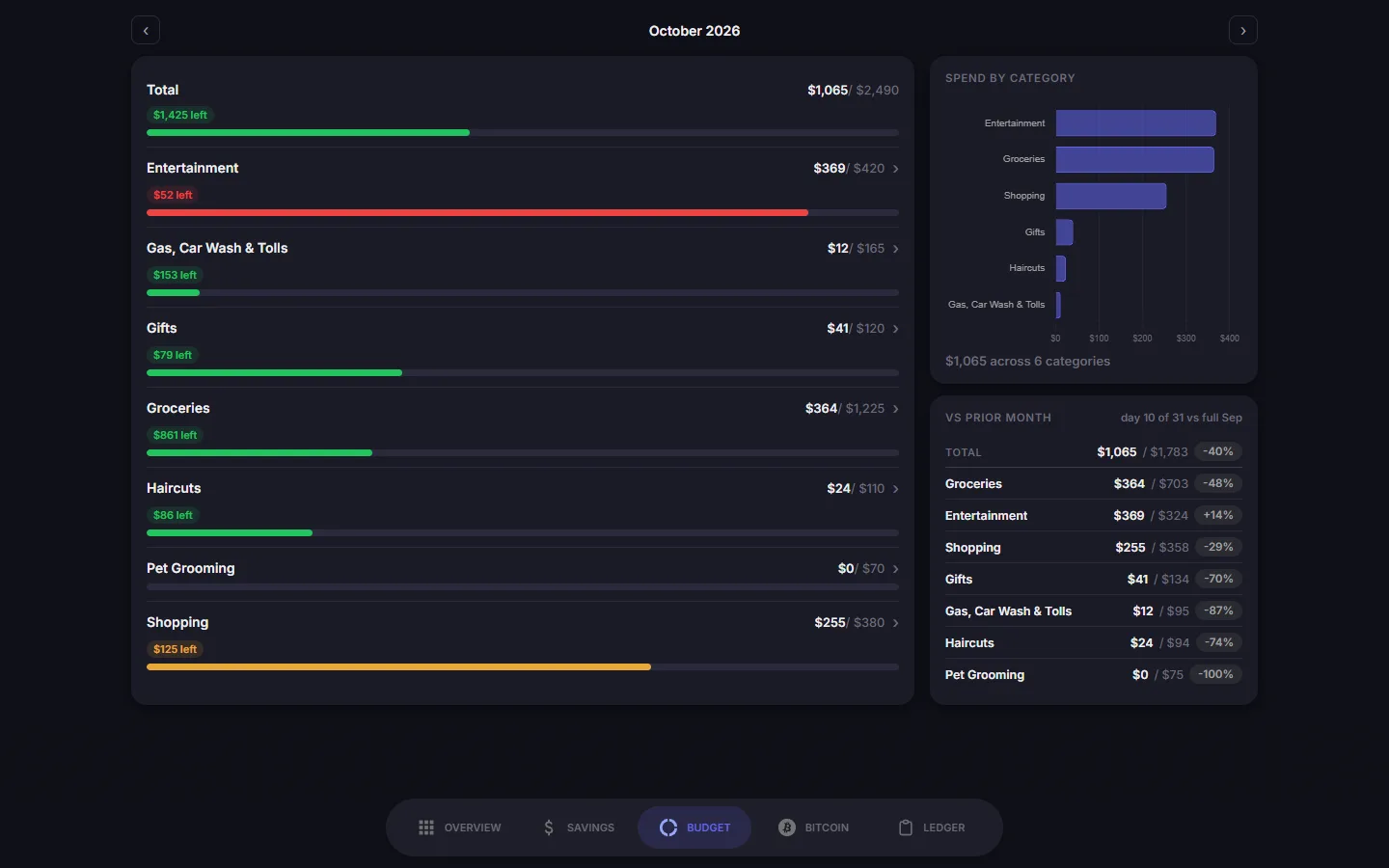Expand Groceries budget row chevron
The height and width of the screenshot is (868, 1389).
coord(896,409)
